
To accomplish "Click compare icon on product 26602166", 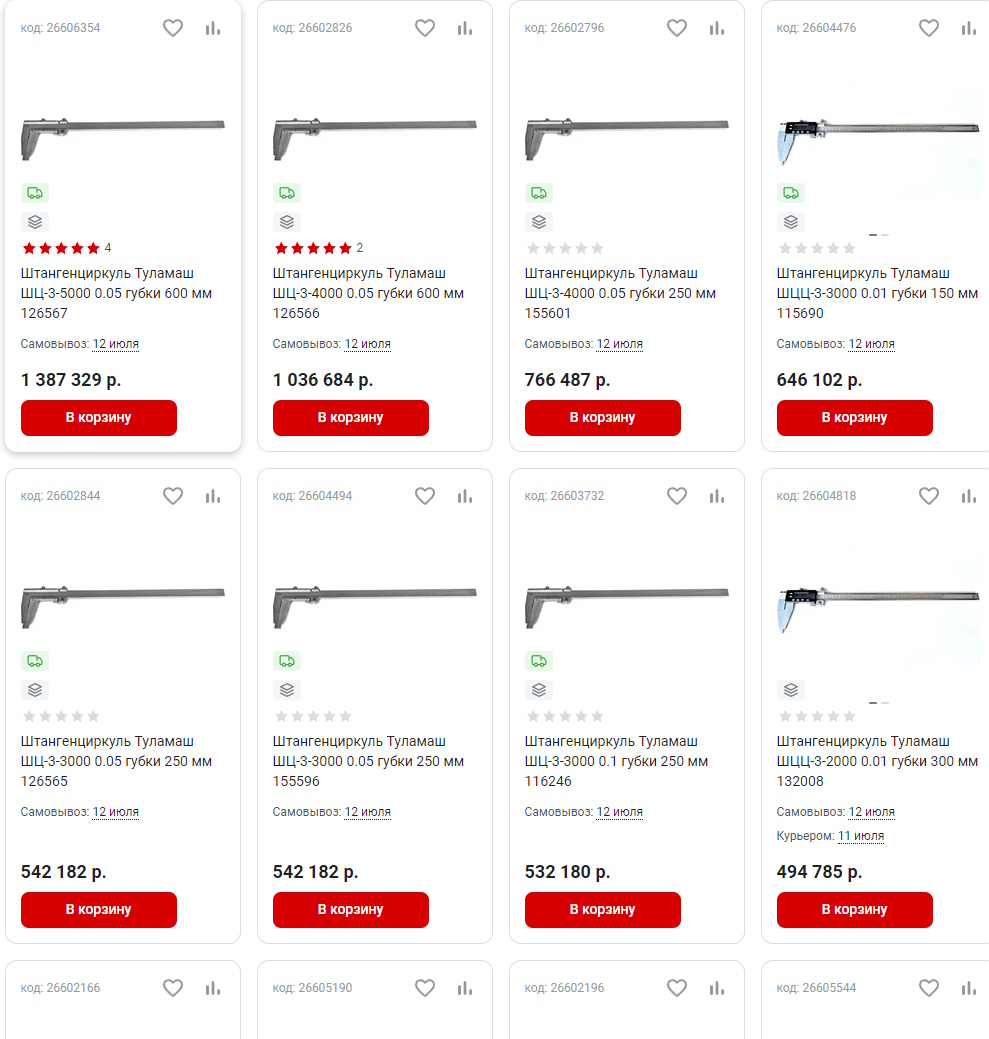I will (213, 988).
